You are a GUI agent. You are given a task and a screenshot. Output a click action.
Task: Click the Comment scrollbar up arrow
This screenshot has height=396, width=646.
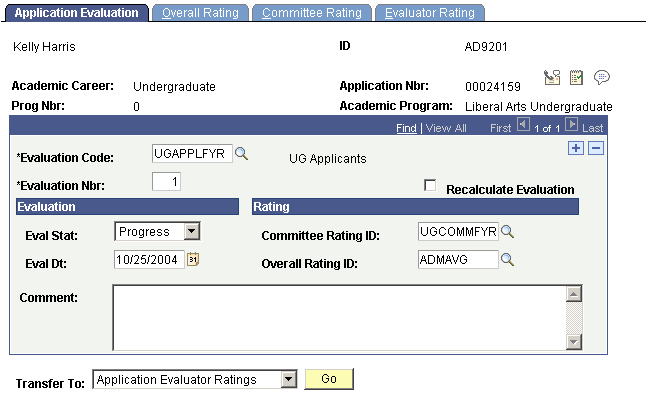[574, 294]
